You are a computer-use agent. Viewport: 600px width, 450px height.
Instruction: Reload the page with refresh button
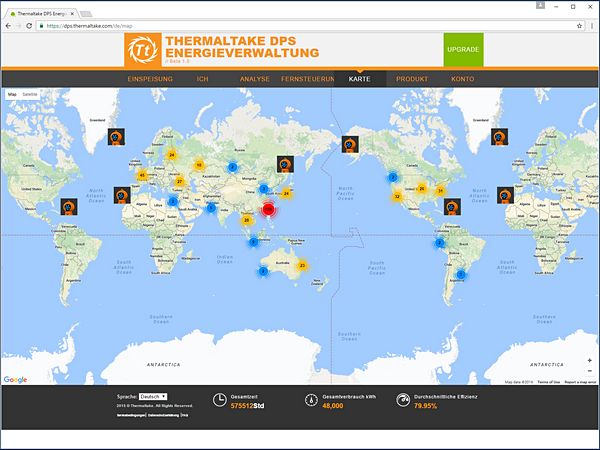coord(29,26)
